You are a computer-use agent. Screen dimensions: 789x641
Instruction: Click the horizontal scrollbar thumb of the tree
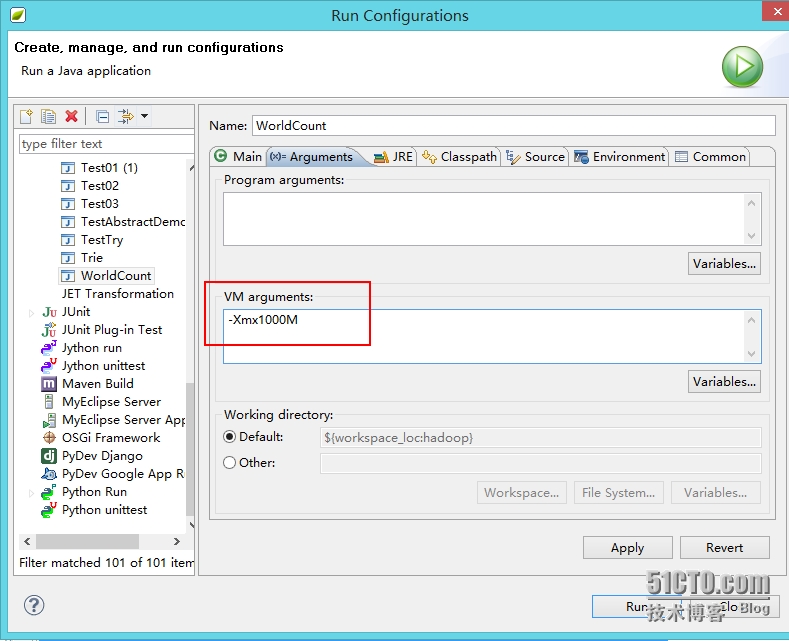point(87,541)
